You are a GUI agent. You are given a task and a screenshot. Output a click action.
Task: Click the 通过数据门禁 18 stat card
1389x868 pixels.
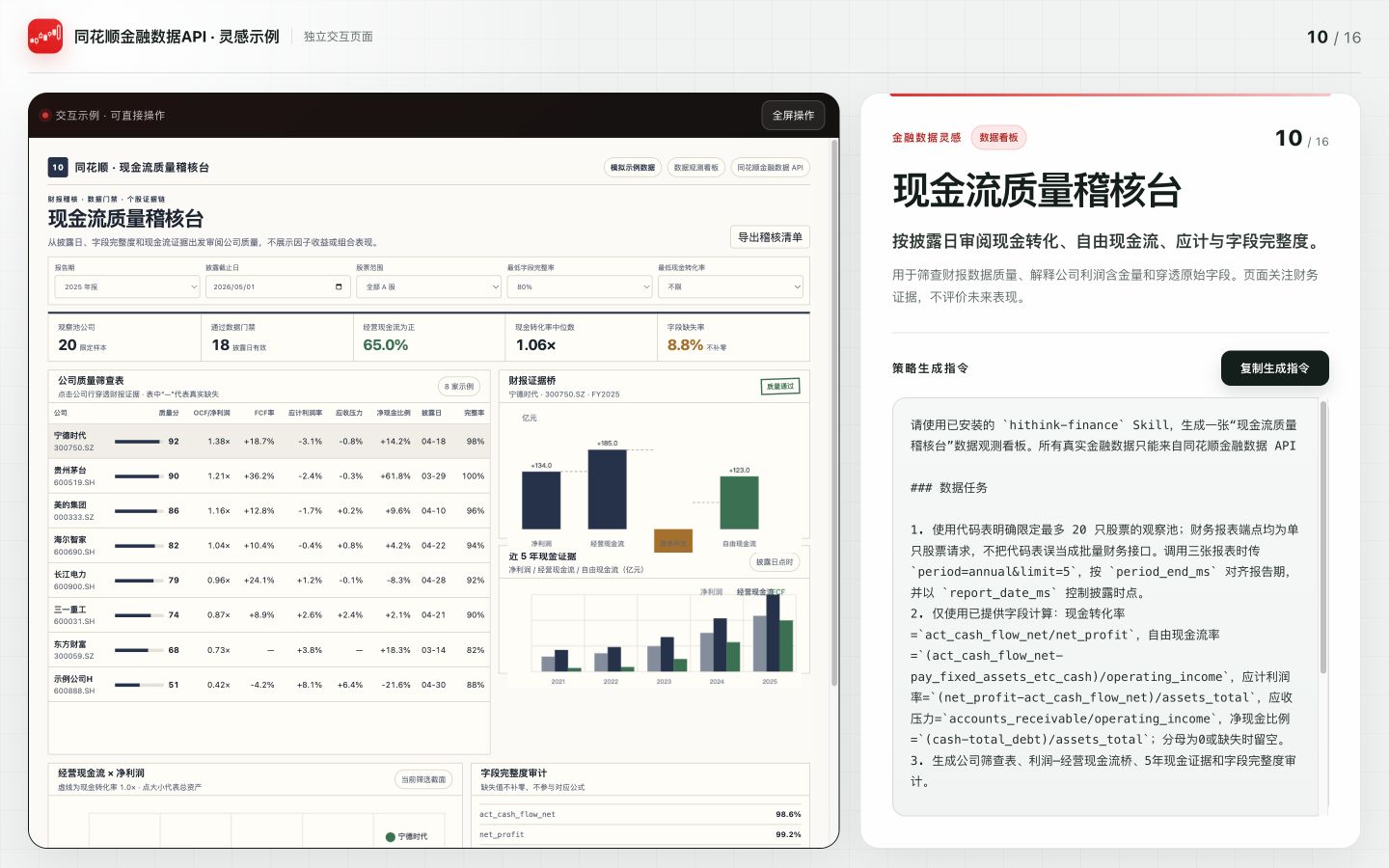coord(277,338)
